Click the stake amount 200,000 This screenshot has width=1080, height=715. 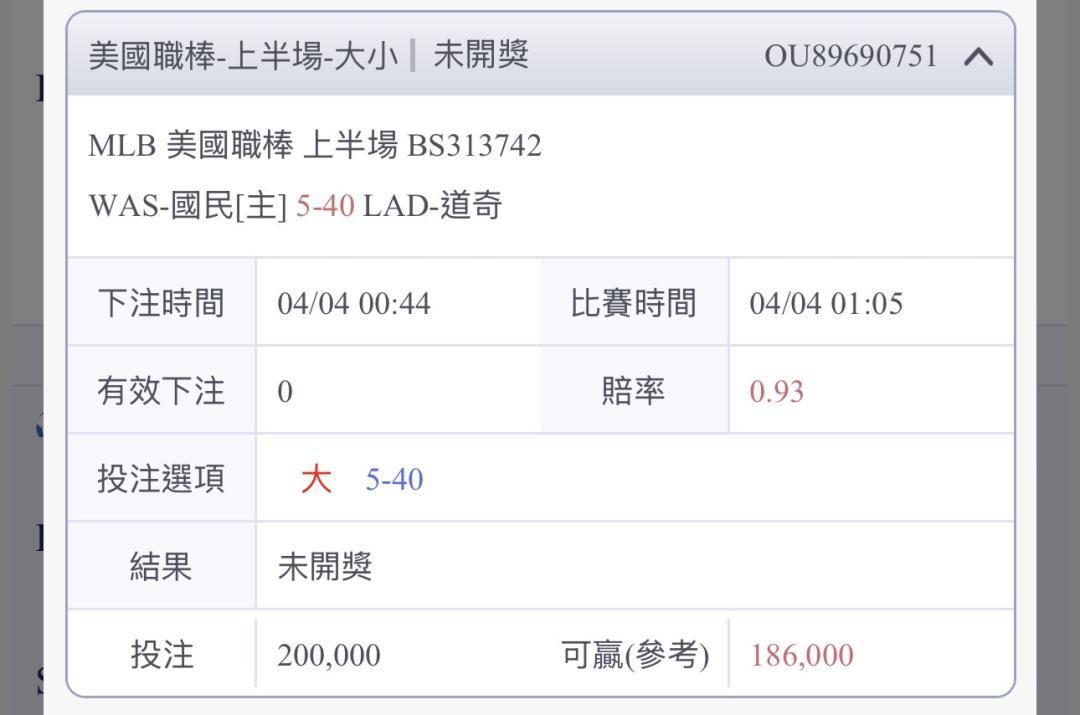(x=329, y=656)
